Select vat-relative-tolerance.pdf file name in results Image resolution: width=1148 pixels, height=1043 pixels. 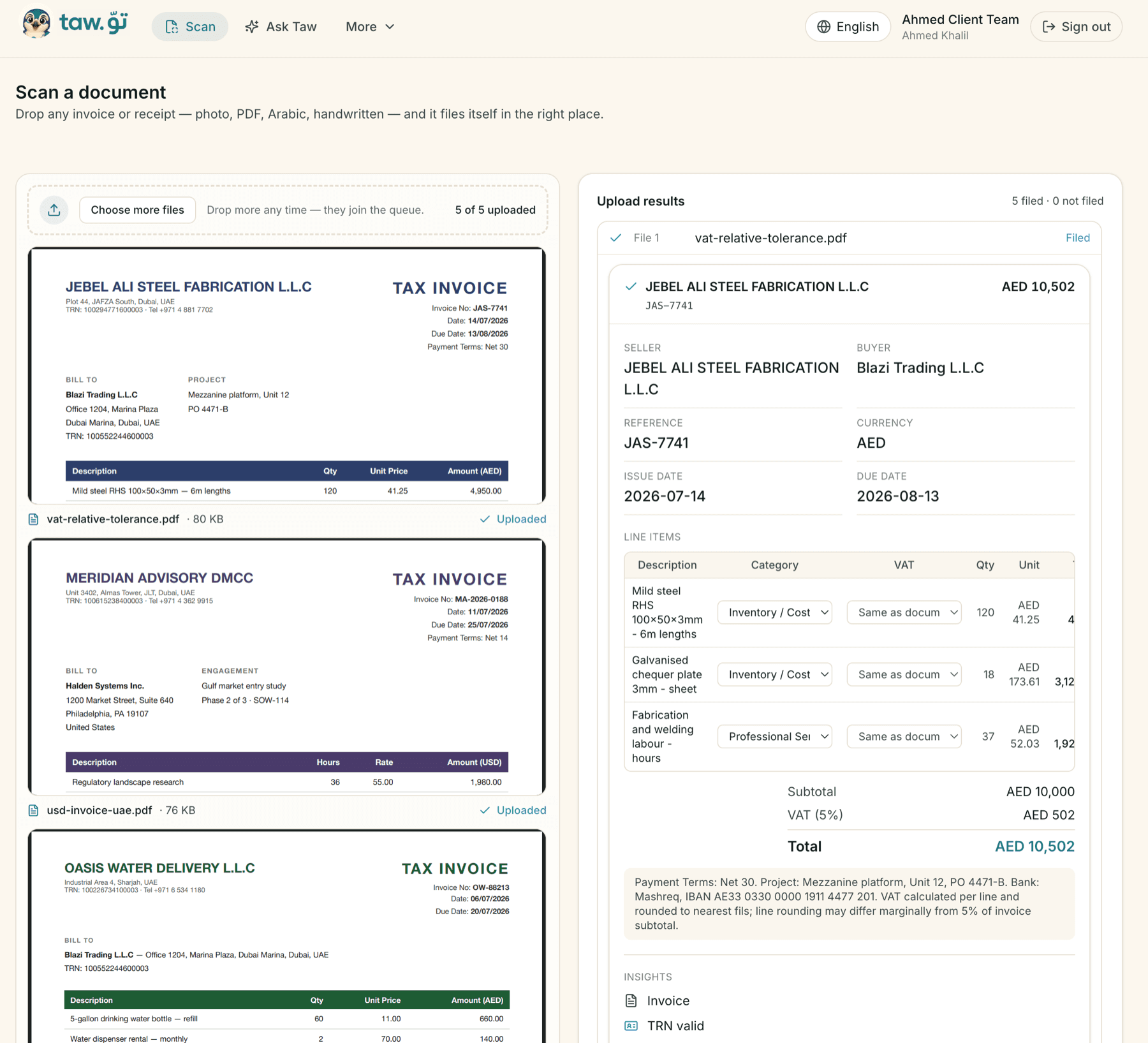click(770, 238)
